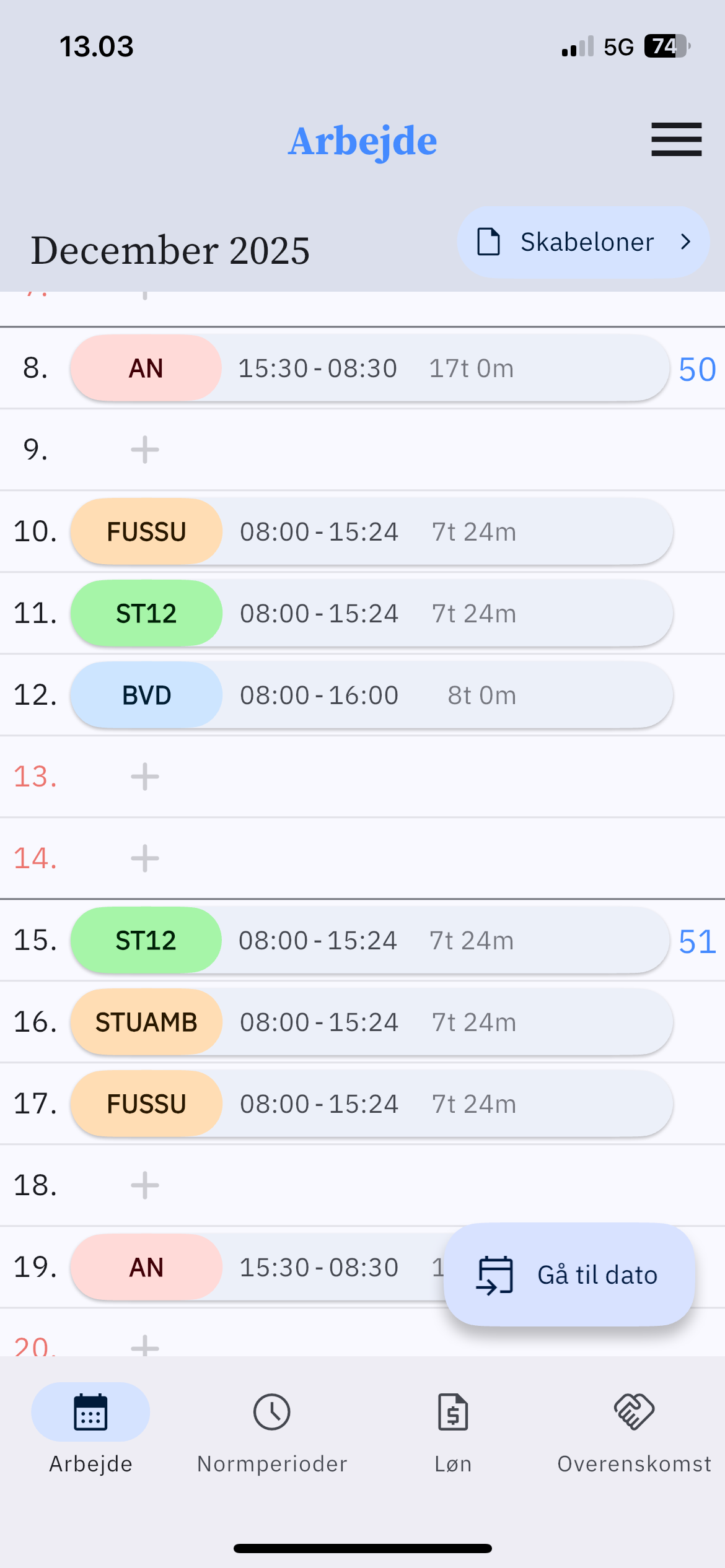Image resolution: width=725 pixels, height=1568 pixels.
Task: Add a shift on day 14
Action: point(145,858)
